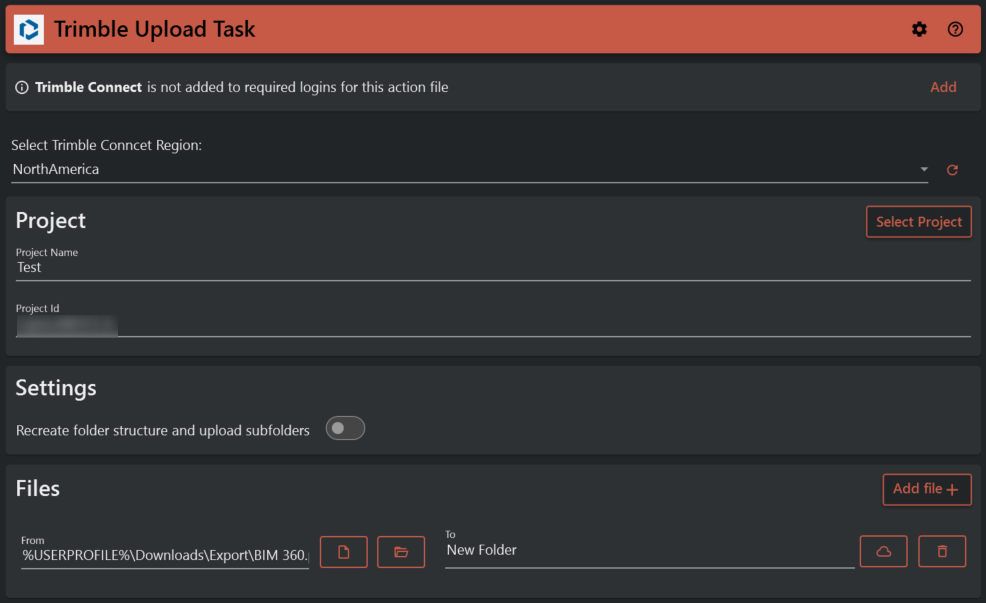
Task: Browse for a source folder using folder icon
Action: tap(401, 552)
